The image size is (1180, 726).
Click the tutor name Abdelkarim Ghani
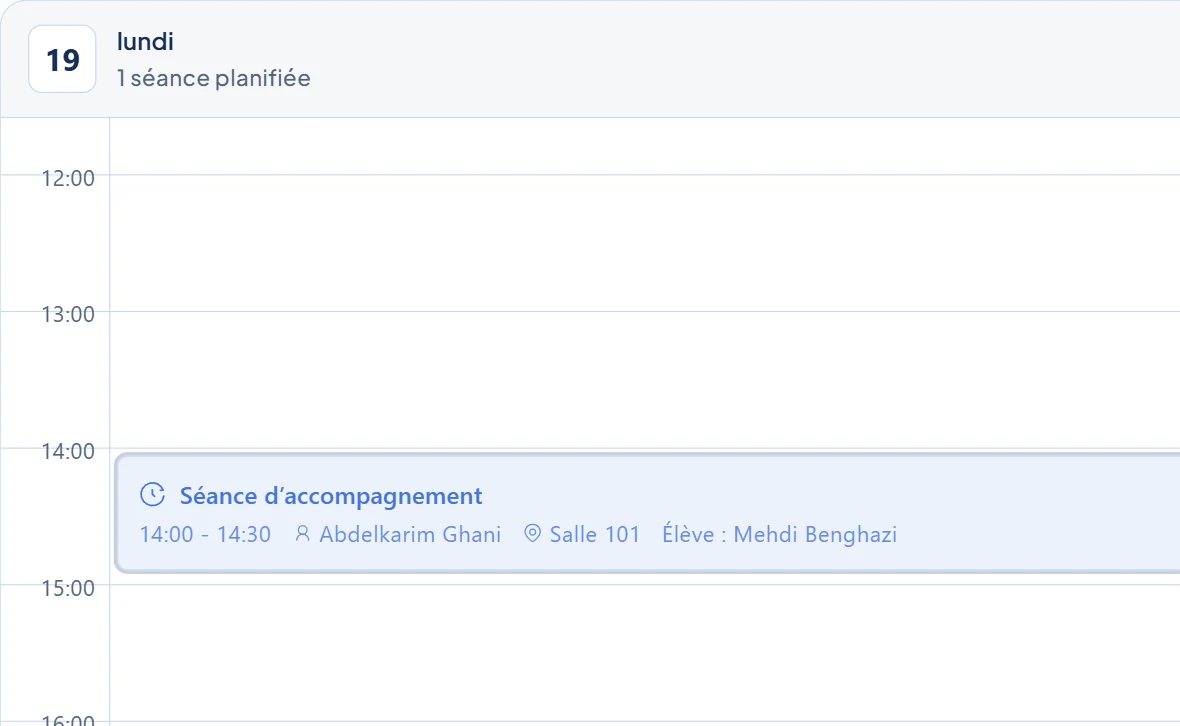(x=410, y=534)
